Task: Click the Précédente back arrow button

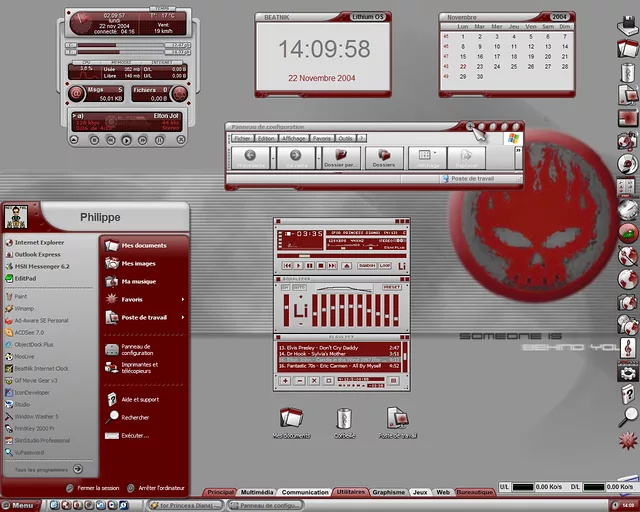Action: [252, 158]
